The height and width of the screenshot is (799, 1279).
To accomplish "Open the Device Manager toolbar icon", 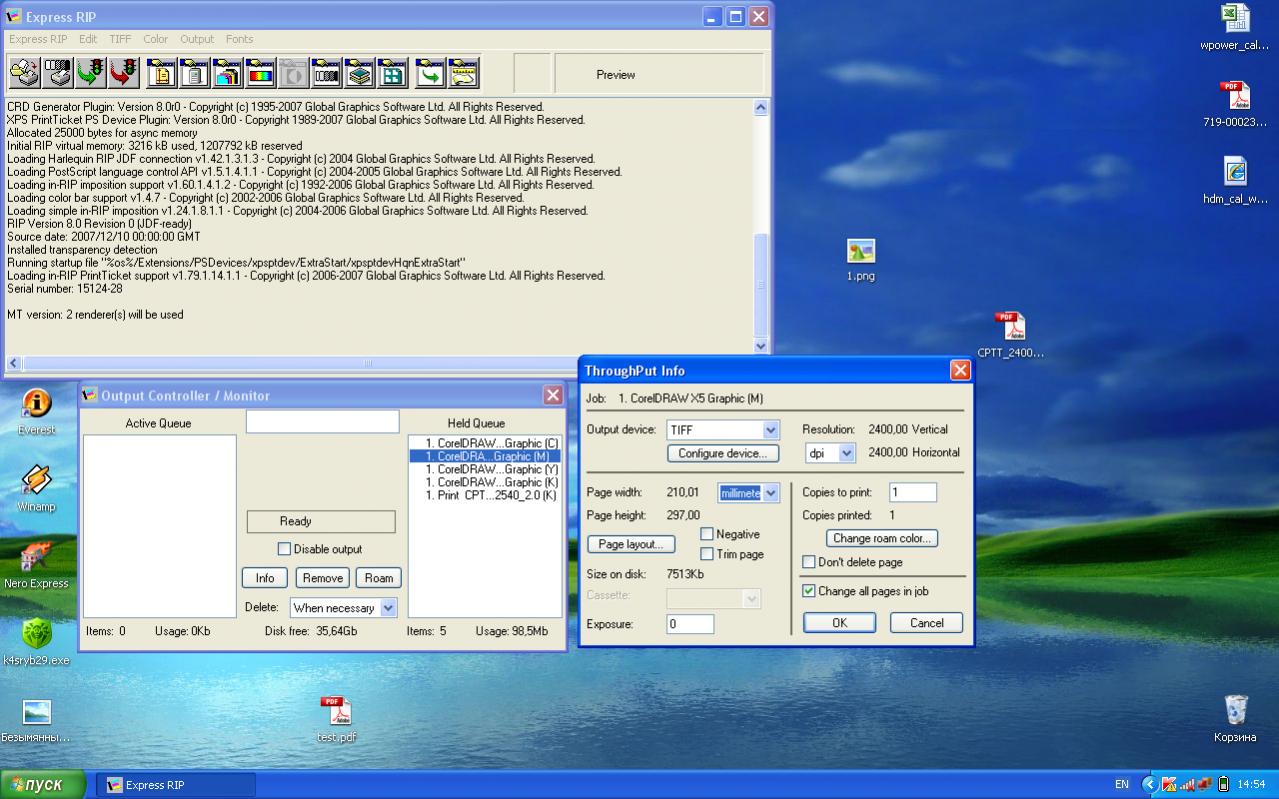I will 194,73.
